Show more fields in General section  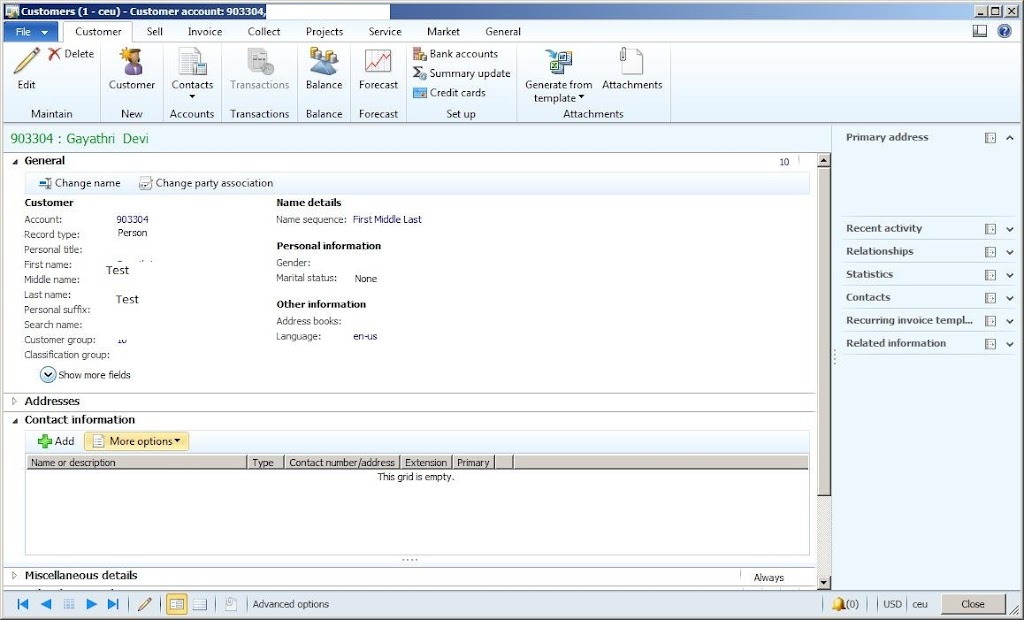tap(85, 375)
